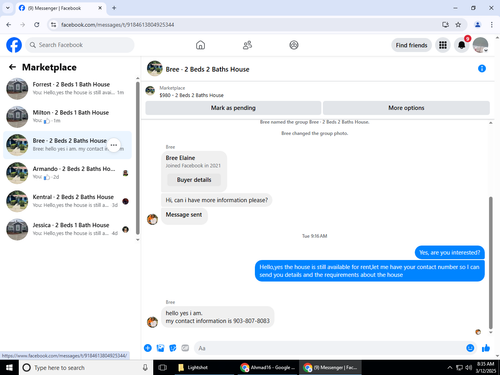Focus the Search Facebook field
Screen dimensions: 500x375
click(80, 45)
